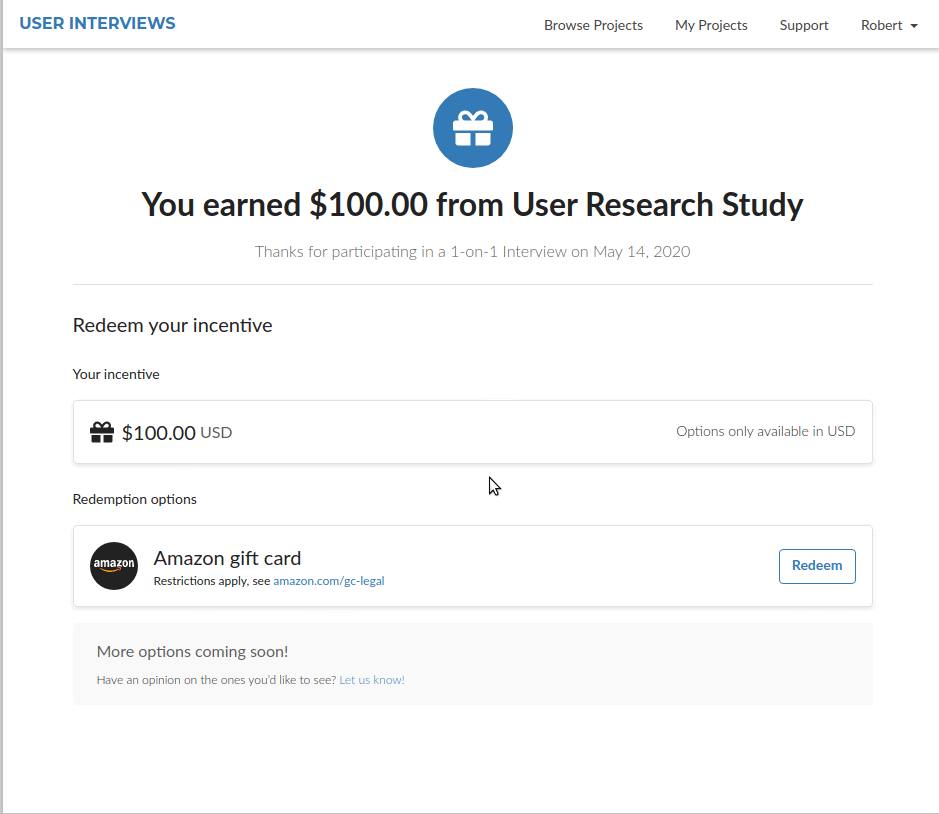Click the "Options only available in USD" note
The image size is (939, 814).
[765, 431]
